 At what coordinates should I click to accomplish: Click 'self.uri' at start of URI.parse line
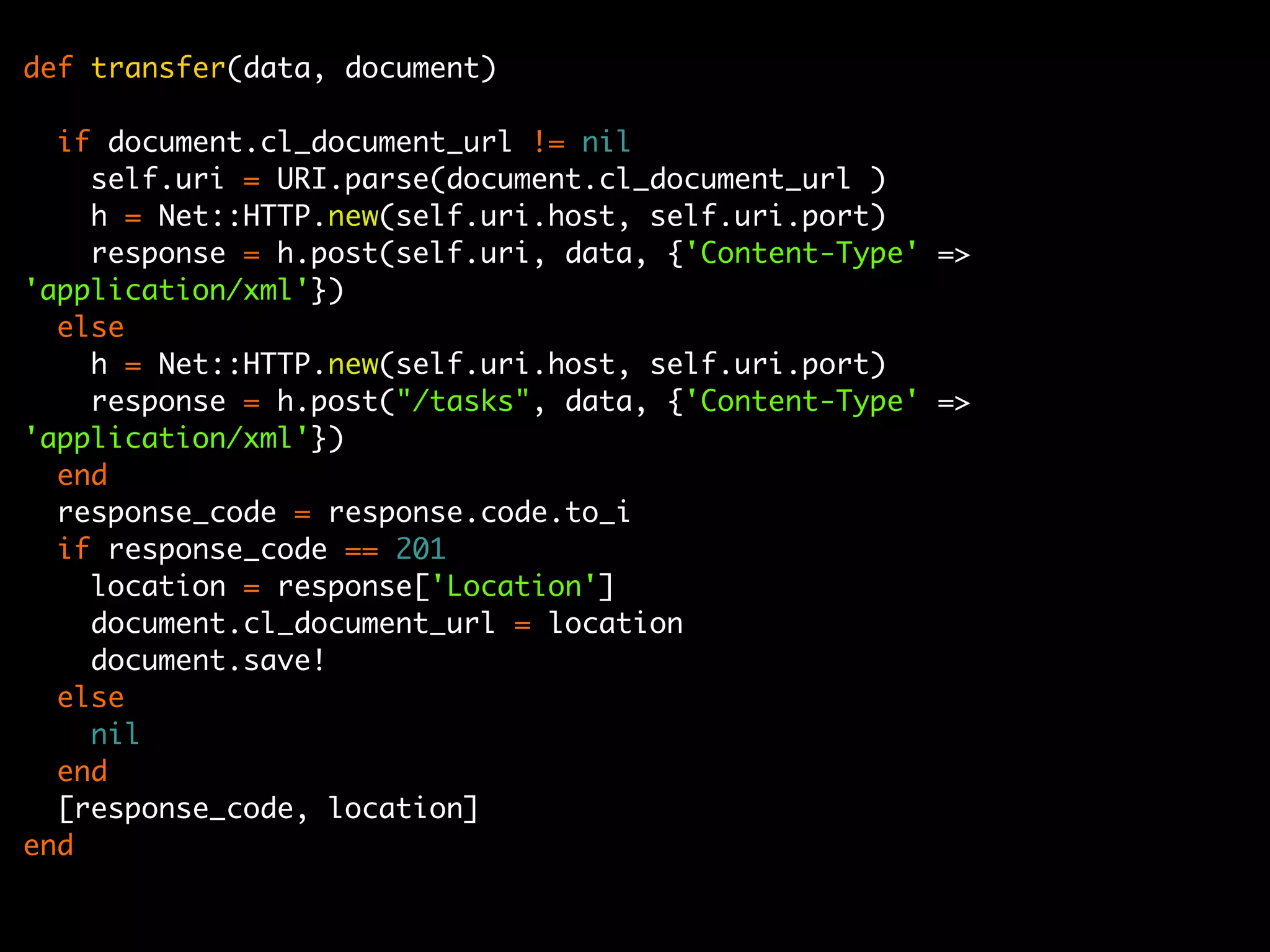point(157,180)
